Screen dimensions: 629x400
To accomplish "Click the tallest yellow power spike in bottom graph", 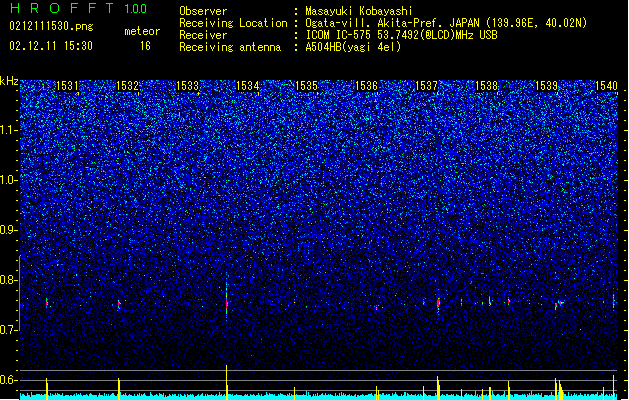I will pos(227,382).
